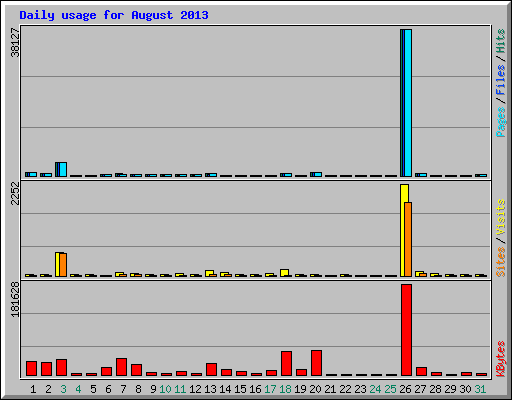Select the yellow visits bar for day 18
This screenshot has width=512, height=400.
[284, 273]
